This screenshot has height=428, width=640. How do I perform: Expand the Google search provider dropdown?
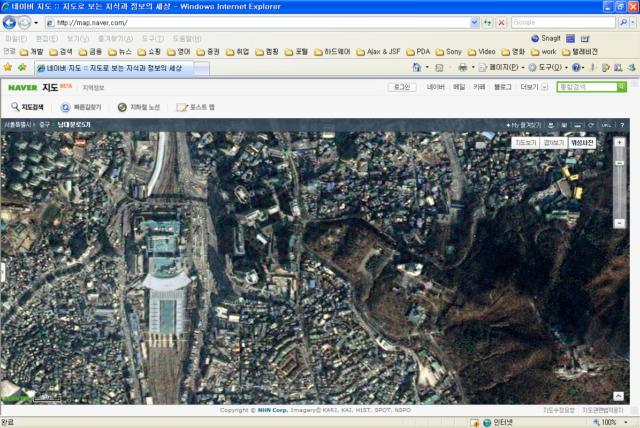point(633,22)
